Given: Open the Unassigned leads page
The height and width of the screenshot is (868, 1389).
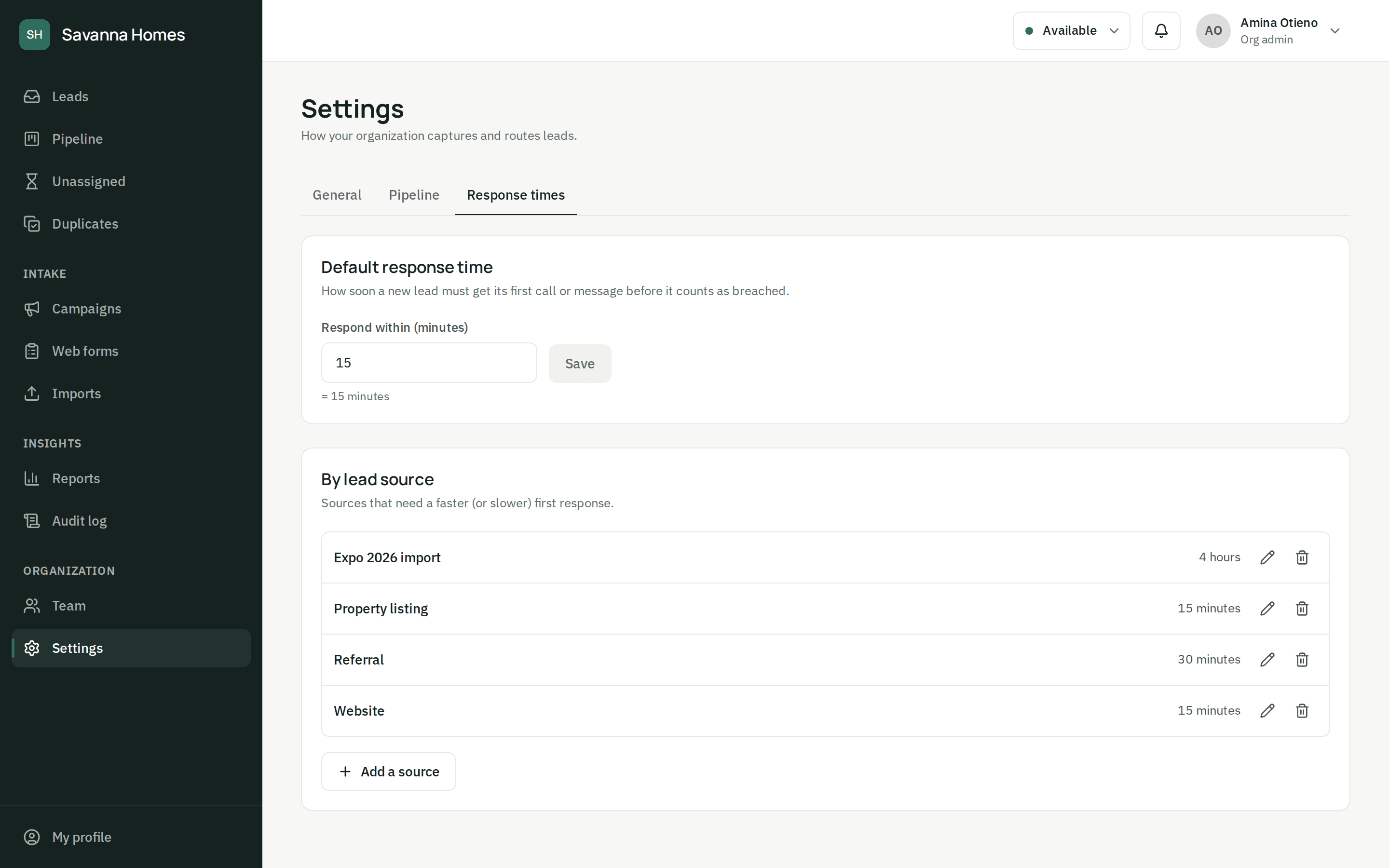Looking at the screenshot, I should click(x=131, y=181).
